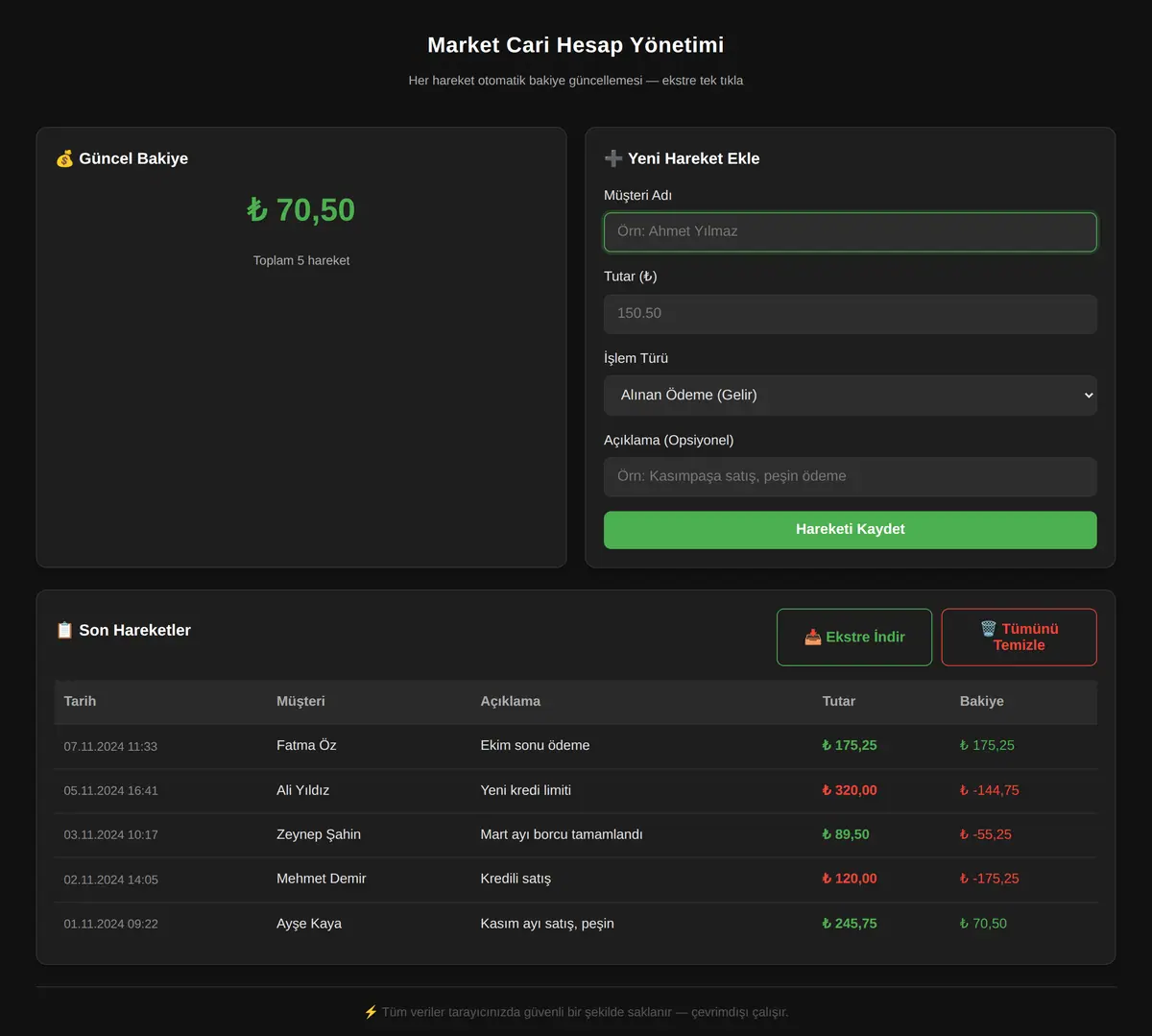Click the clipboard icon beside Son Hareketler
Image resolution: width=1152 pixels, height=1036 pixels.
[x=64, y=630]
